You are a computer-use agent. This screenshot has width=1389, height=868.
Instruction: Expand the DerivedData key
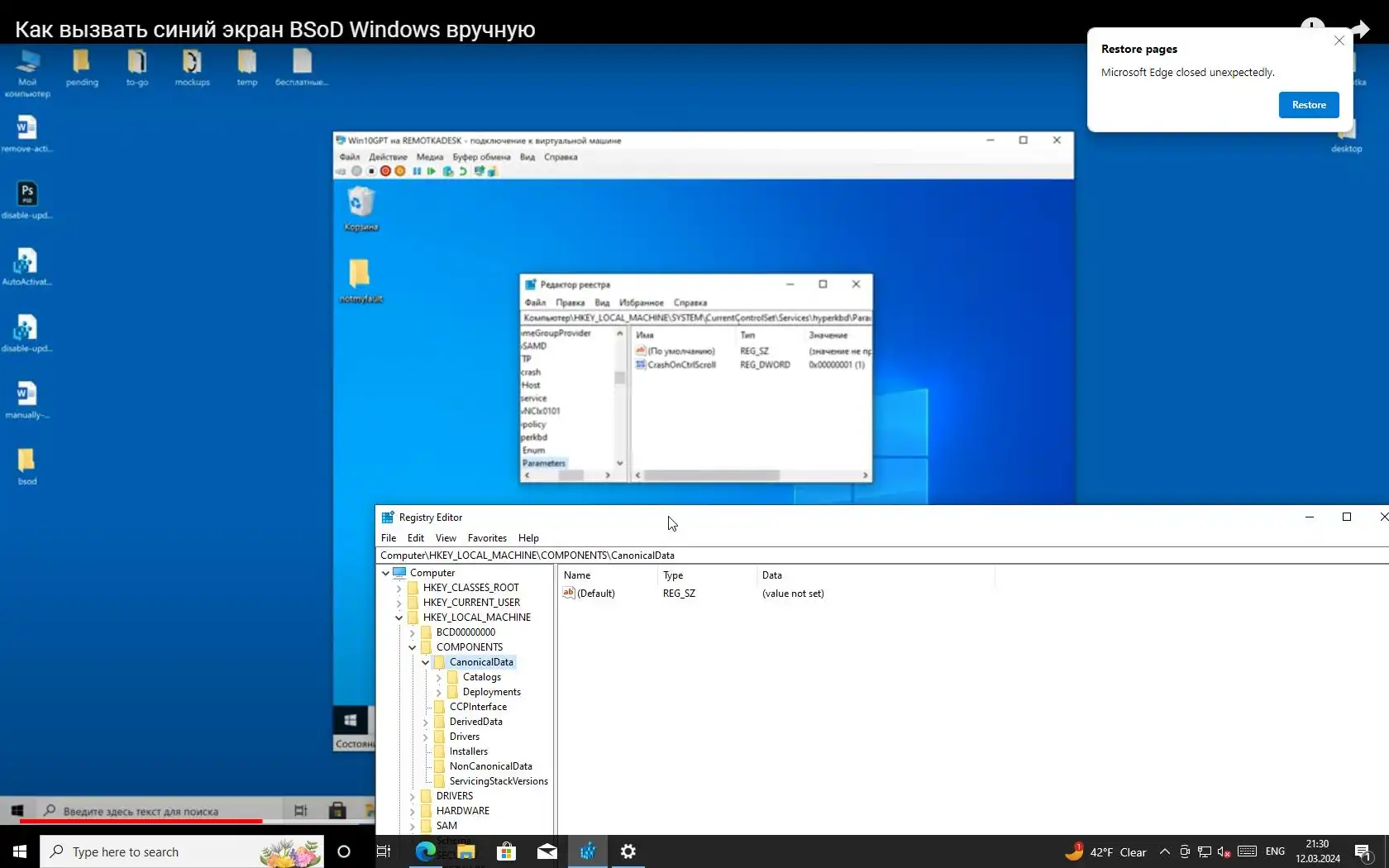[425, 722]
